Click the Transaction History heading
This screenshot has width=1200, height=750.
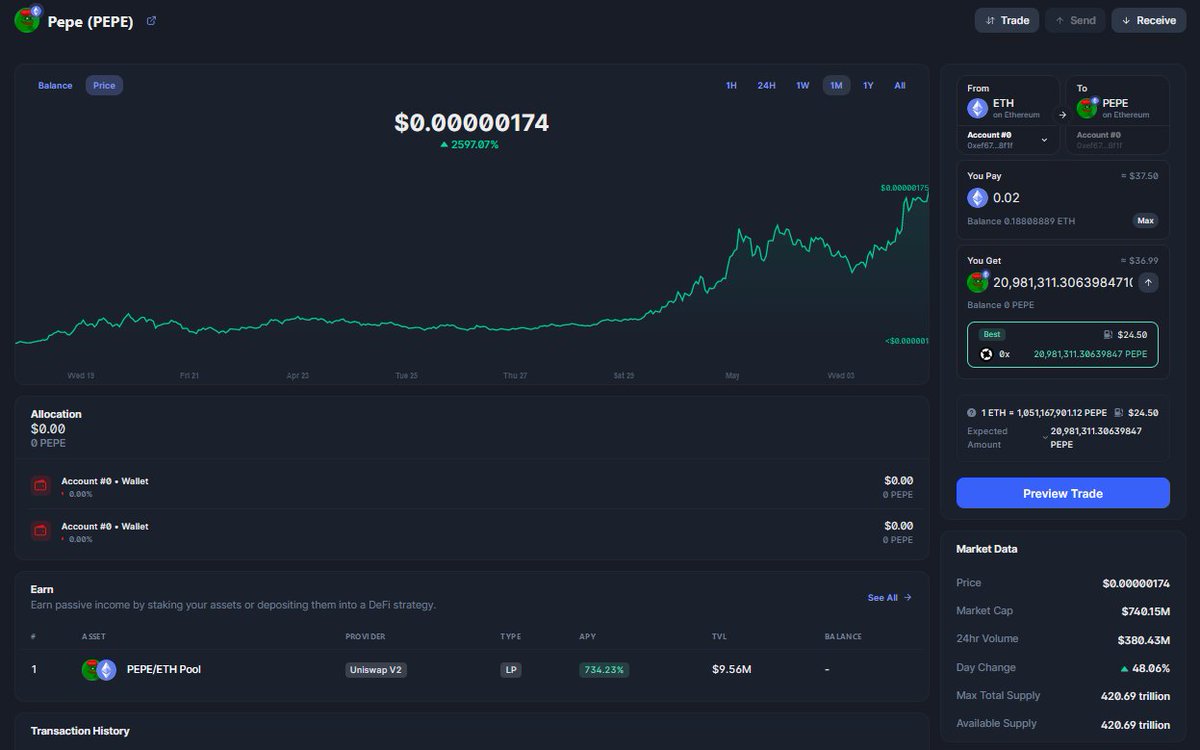(x=80, y=731)
